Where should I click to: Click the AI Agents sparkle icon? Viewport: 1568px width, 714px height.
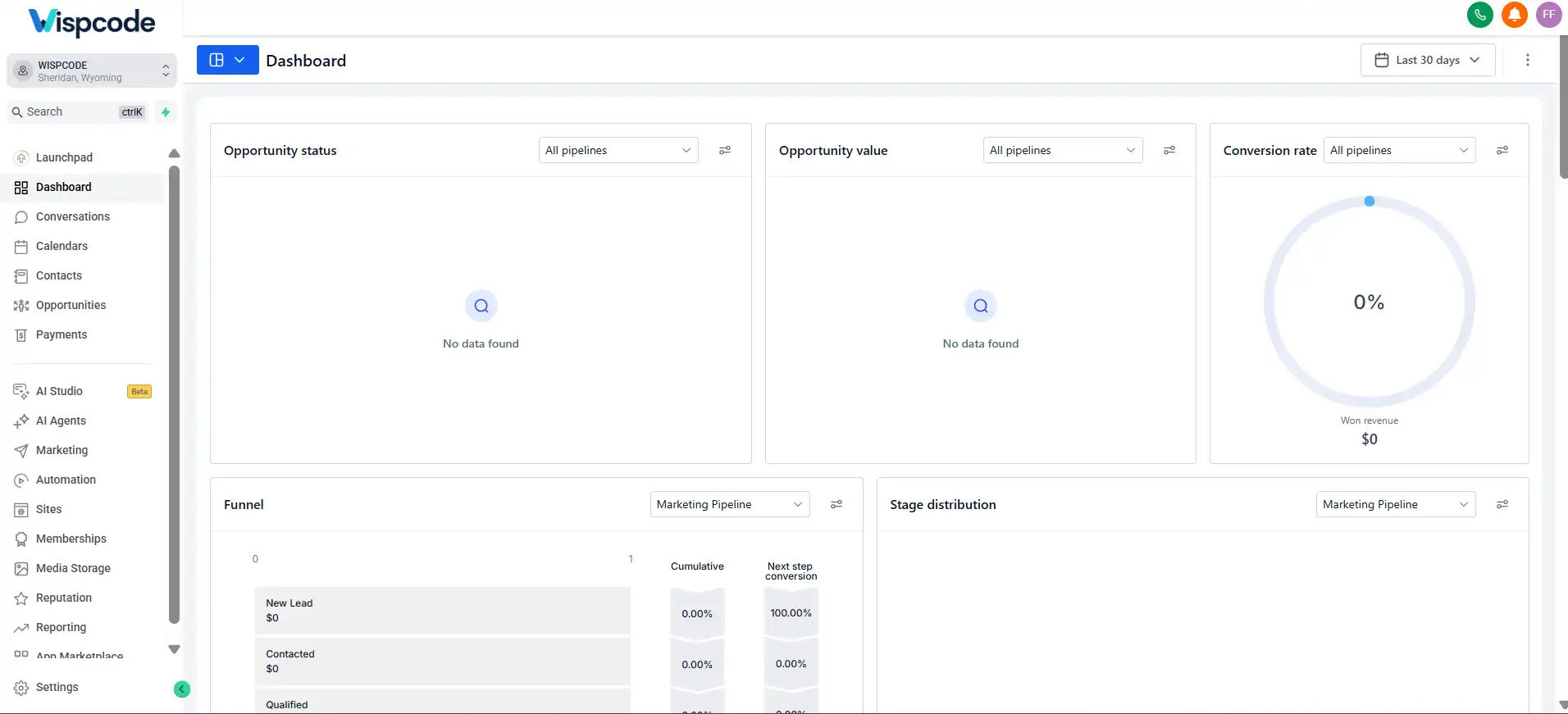point(21,421)
